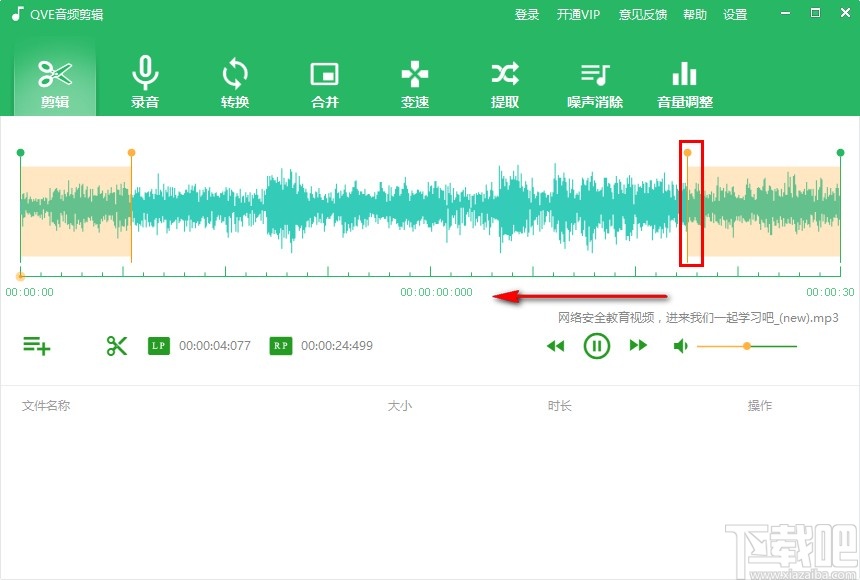Click the playhead dot on timeline ruler

(x=20, y=276)
